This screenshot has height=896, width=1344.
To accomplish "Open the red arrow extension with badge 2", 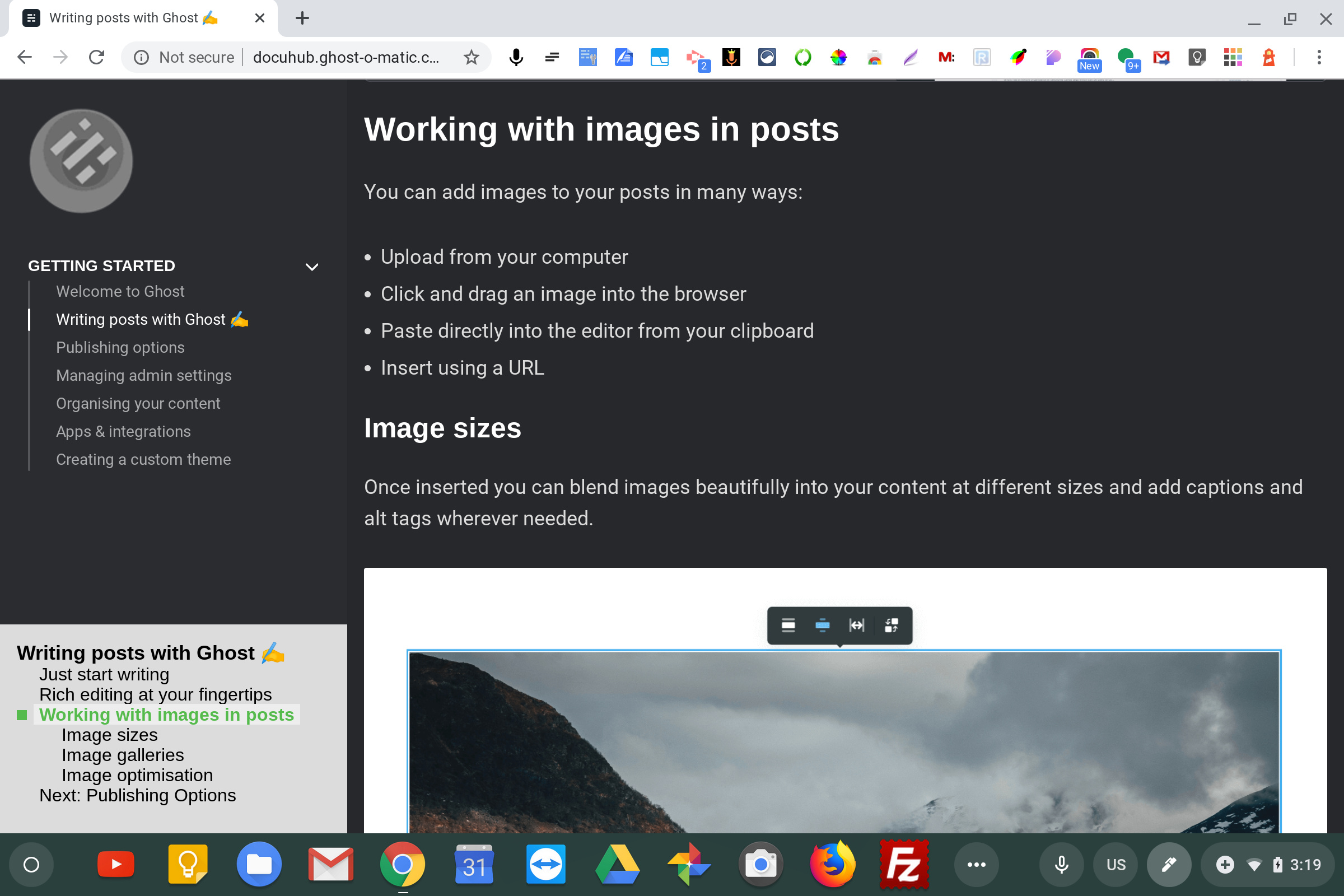I will (x=697, y=58).
